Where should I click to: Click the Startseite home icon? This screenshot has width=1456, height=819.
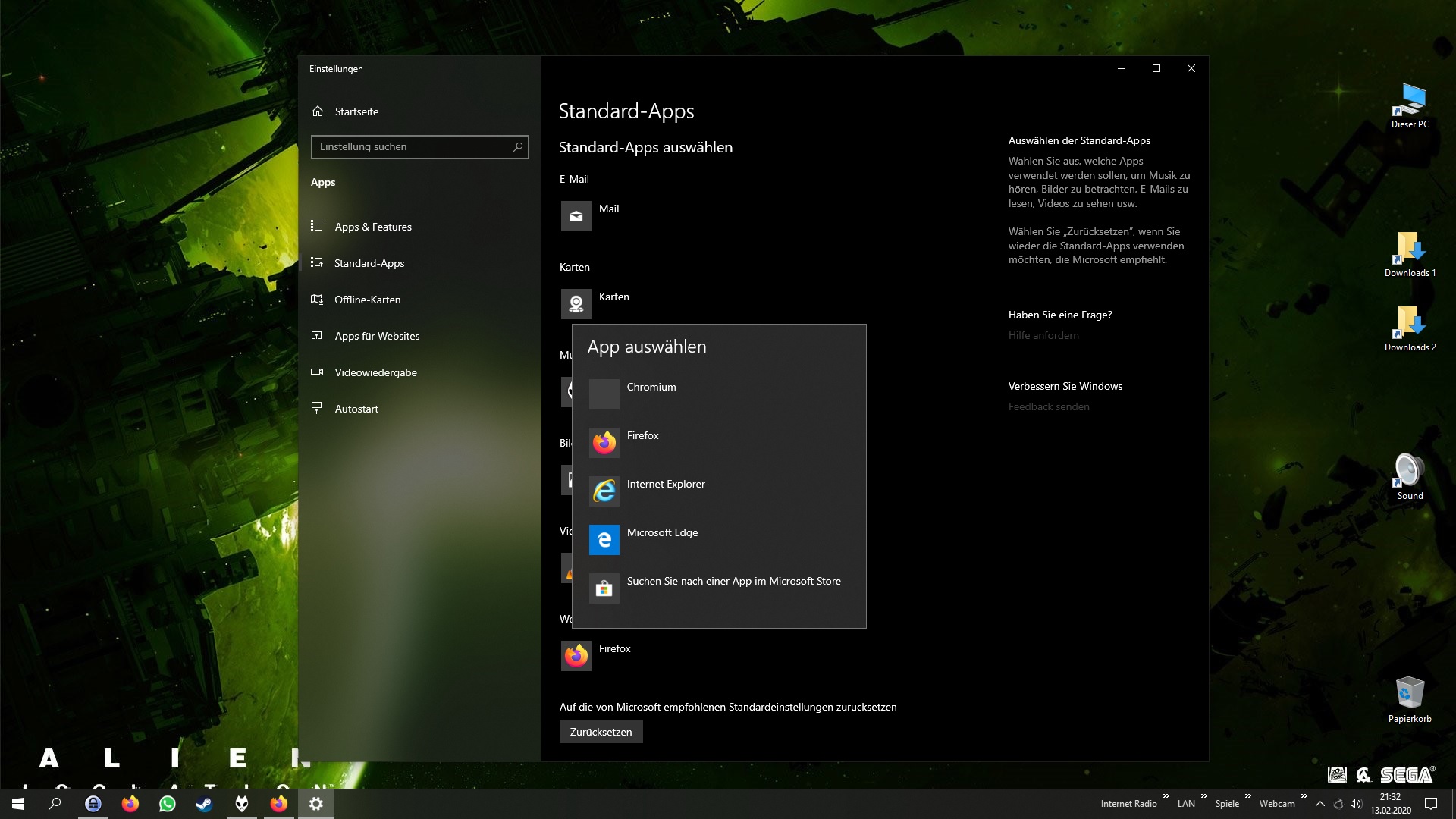coord(318,111)
